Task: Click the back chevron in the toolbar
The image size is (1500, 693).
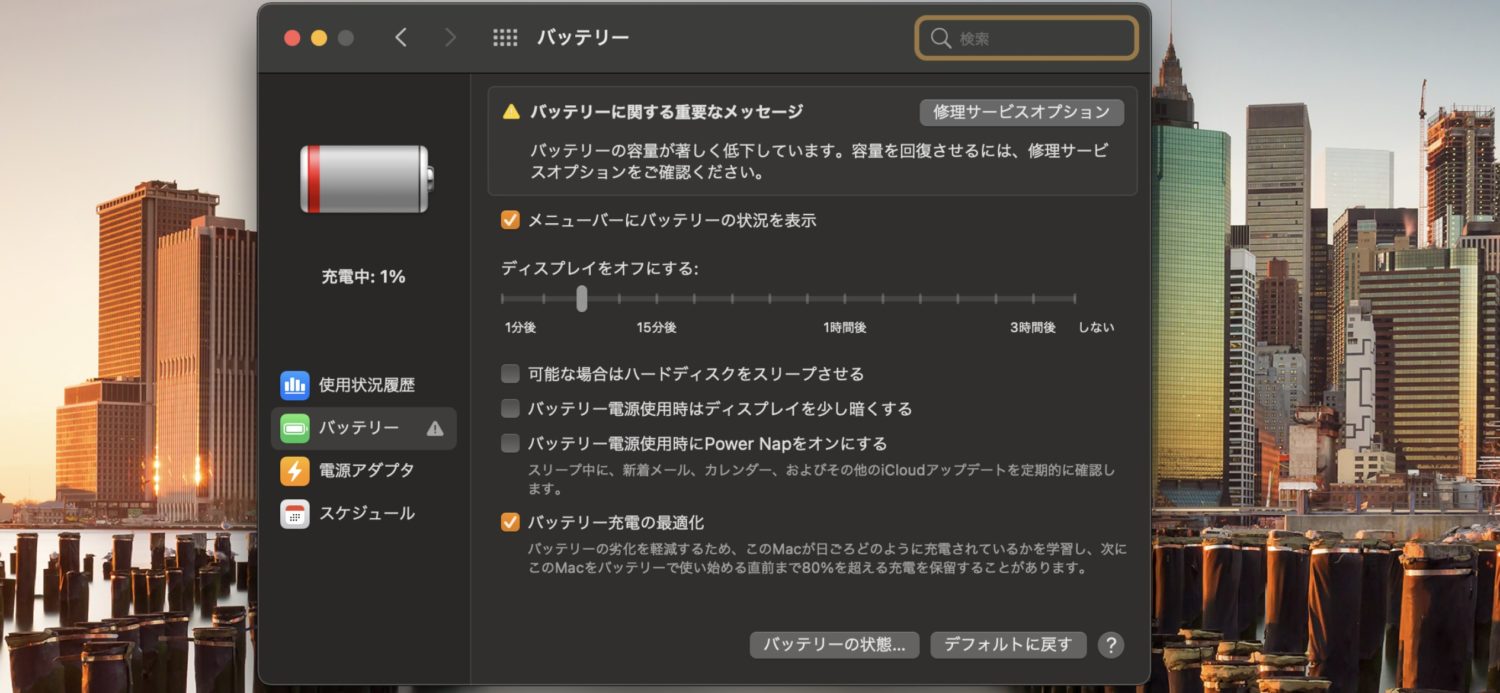Action: pyautogui.click(x=401, y=38)
